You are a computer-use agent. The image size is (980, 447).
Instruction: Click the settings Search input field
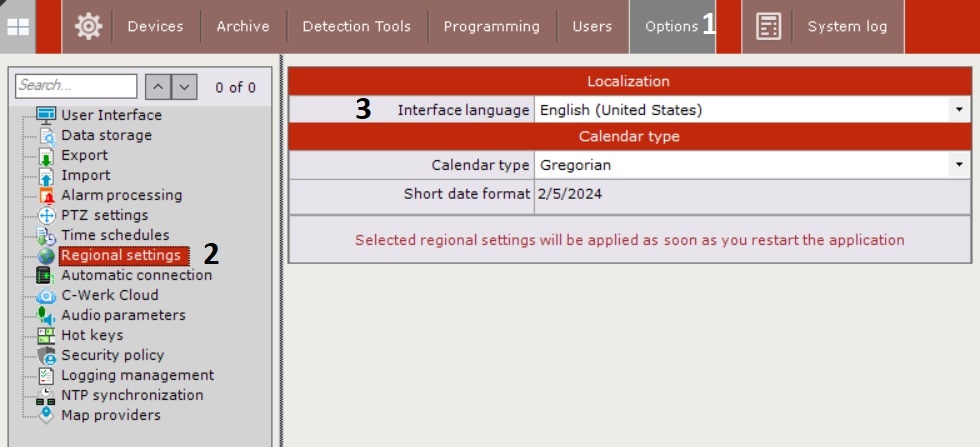(76, 86)
